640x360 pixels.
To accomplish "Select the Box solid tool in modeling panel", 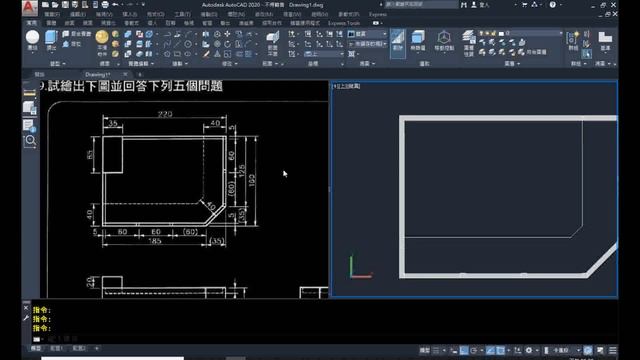I will [32, 40].
